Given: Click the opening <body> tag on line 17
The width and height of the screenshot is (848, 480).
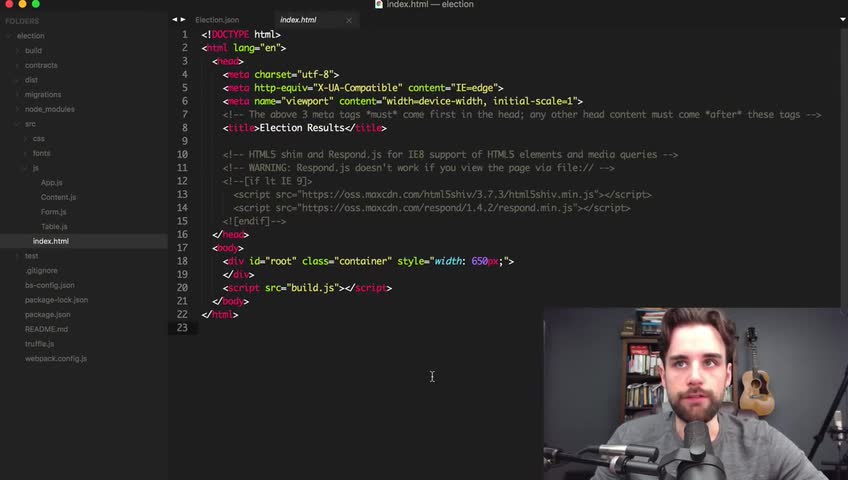Looking at the screenshot, I should point(228,248).
